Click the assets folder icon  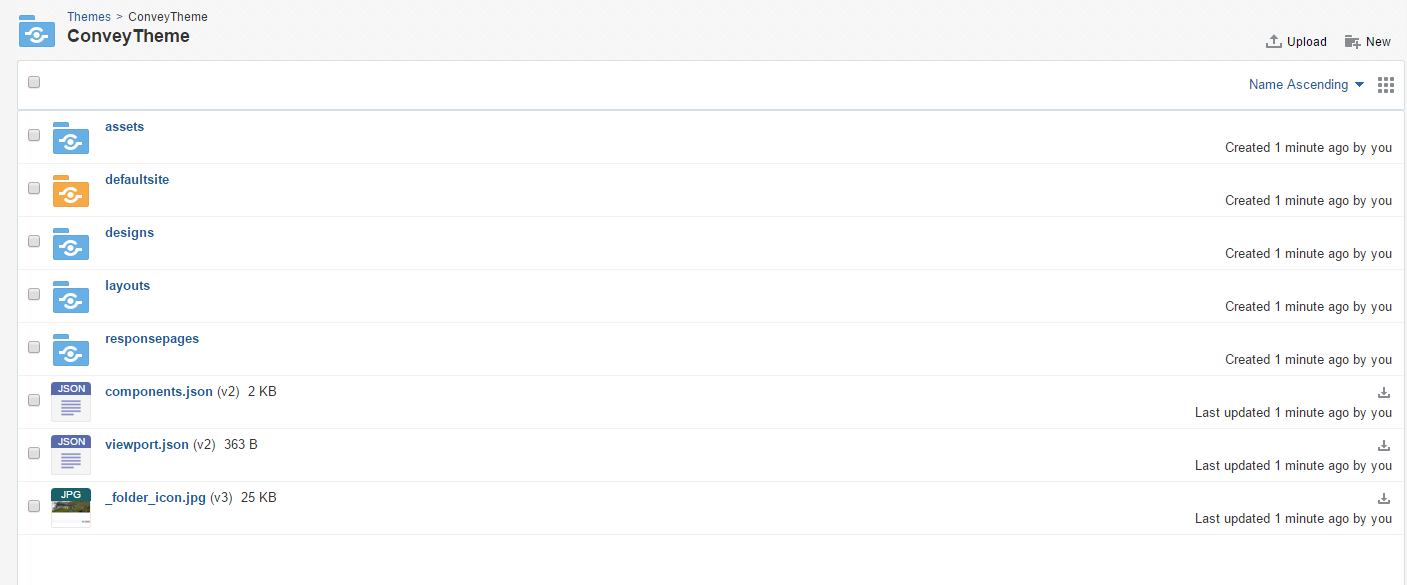click(x=71, y=138)
